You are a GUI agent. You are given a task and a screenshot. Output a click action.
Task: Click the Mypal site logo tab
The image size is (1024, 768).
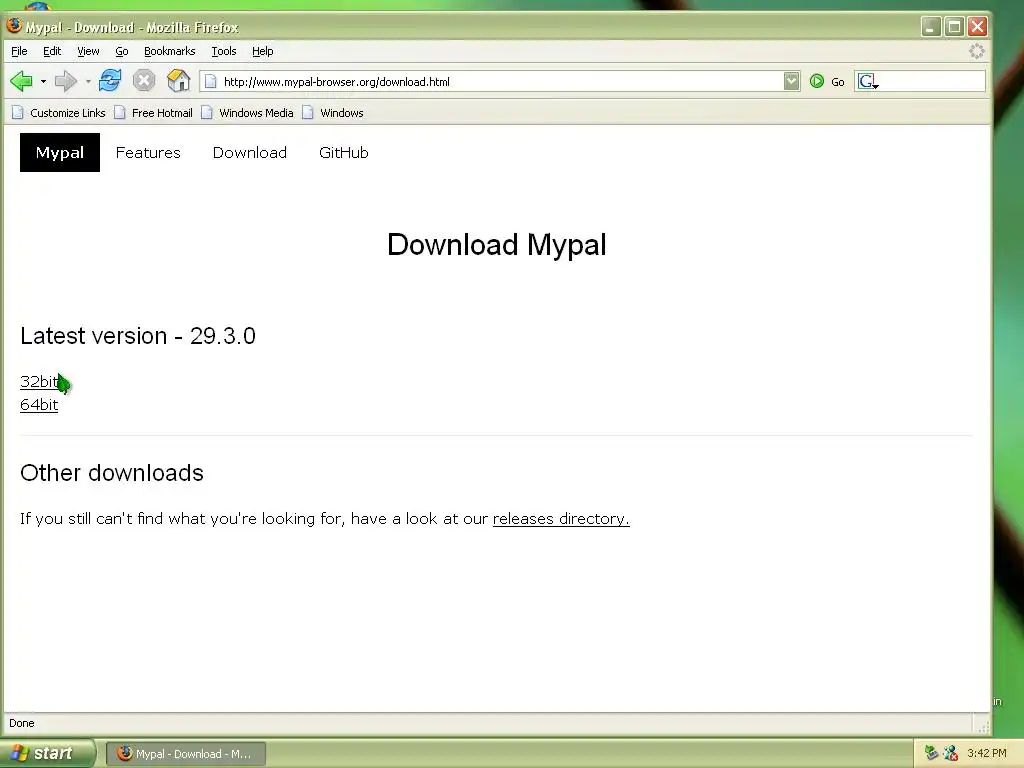(x=59, y=153)
